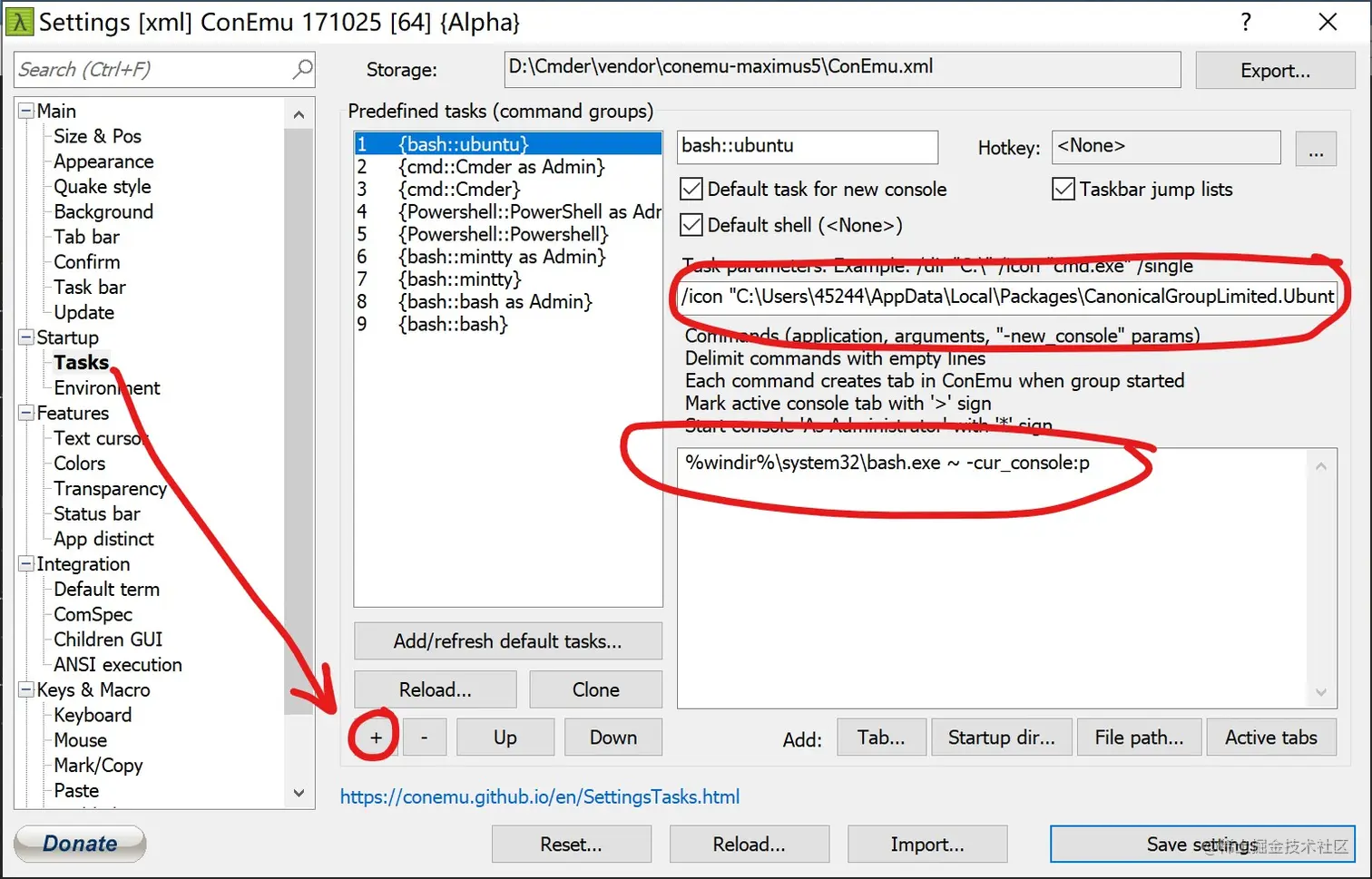This screenshot has width=1372, height=879.
Task: Click the minus button to remove task
Action: 424,737
